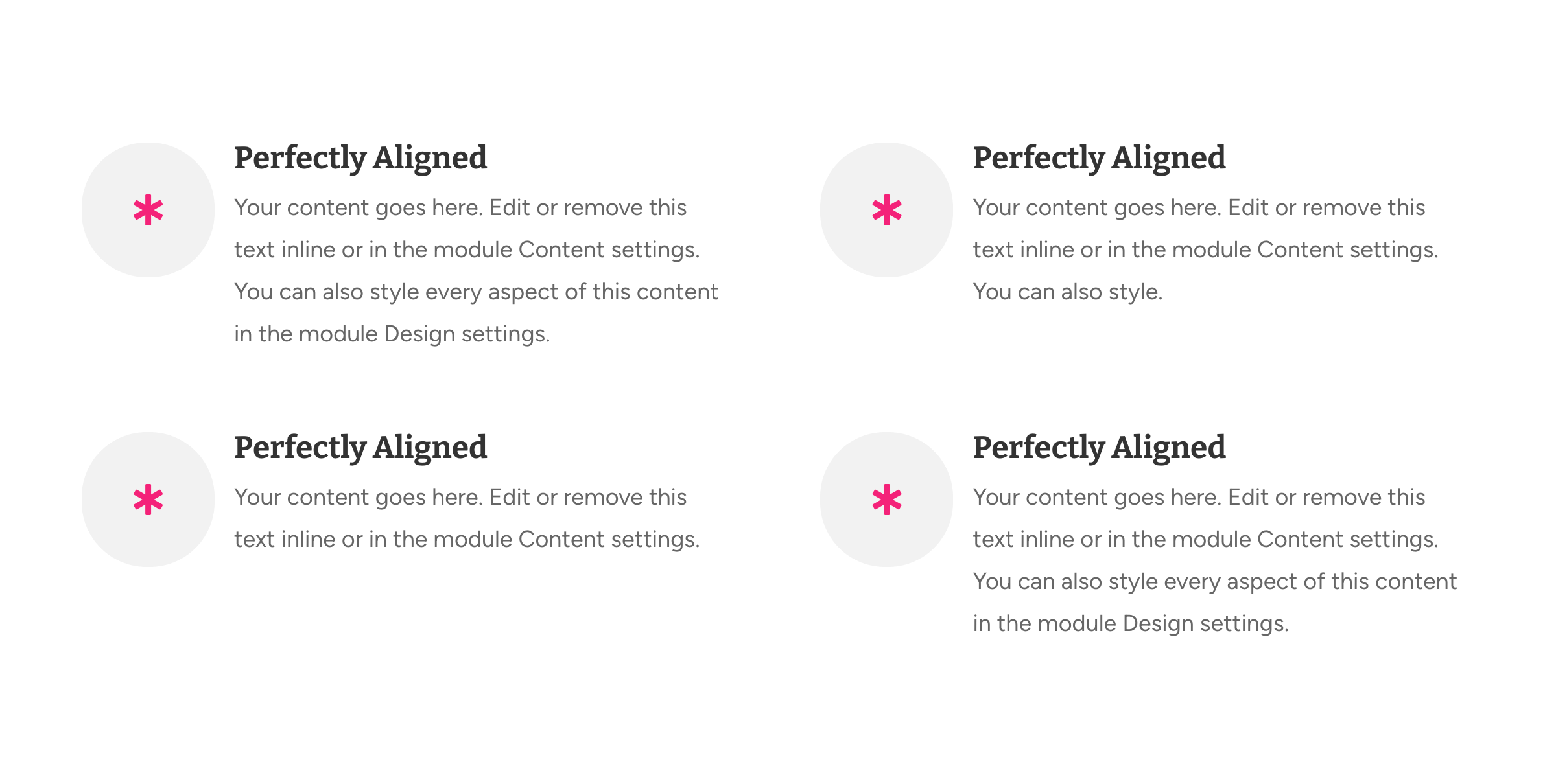Click top-left "Perfectly Aligned" heading
This screenshot has width=1556, height=784.
pos(360,159)
